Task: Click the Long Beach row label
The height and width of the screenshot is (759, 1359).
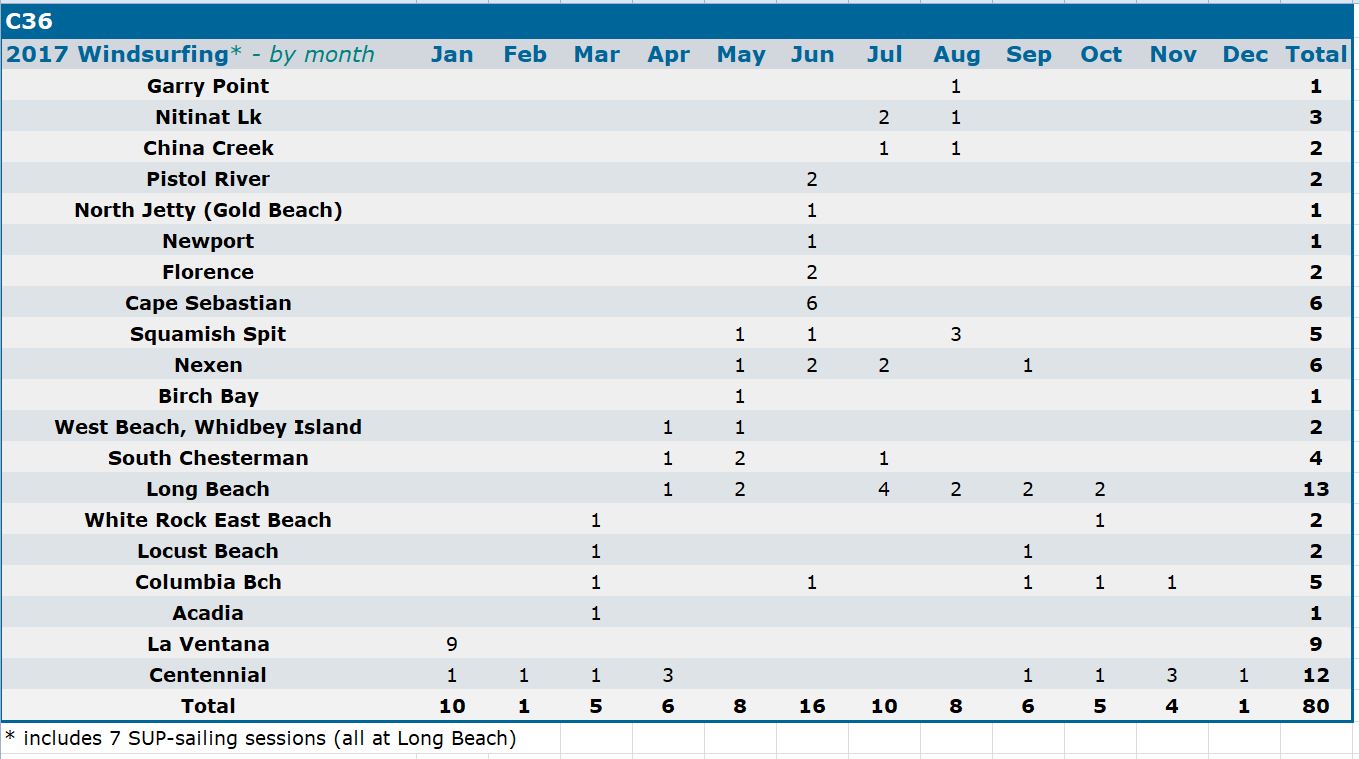Action: click(x=208, y=489)
